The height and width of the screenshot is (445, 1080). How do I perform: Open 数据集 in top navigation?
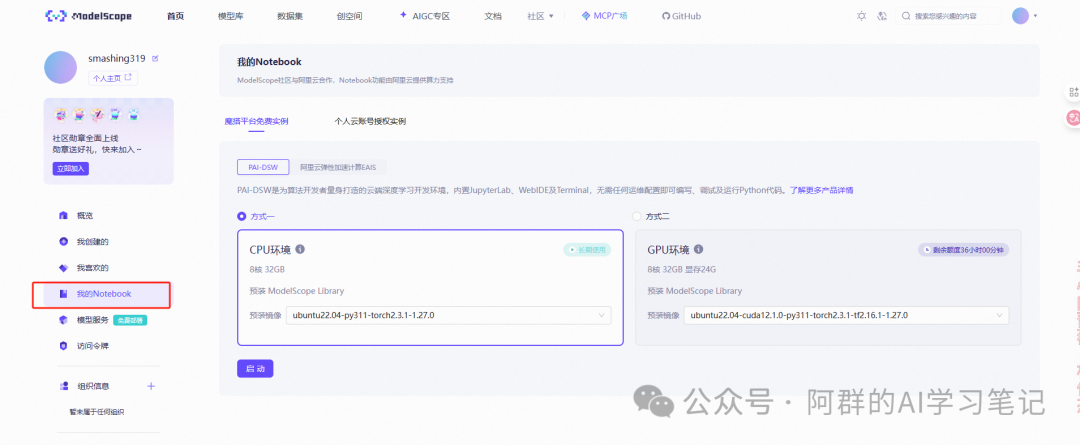[x=290, y=16]
